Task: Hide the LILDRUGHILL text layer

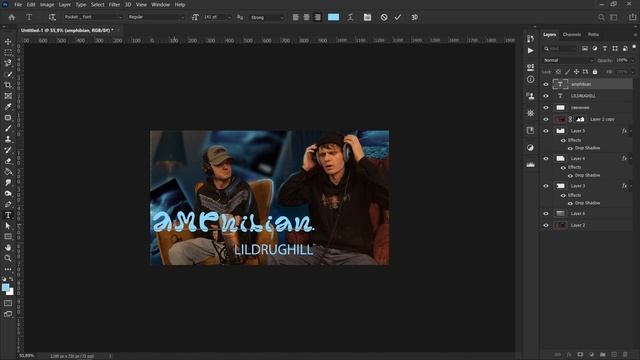Action: 546,96
